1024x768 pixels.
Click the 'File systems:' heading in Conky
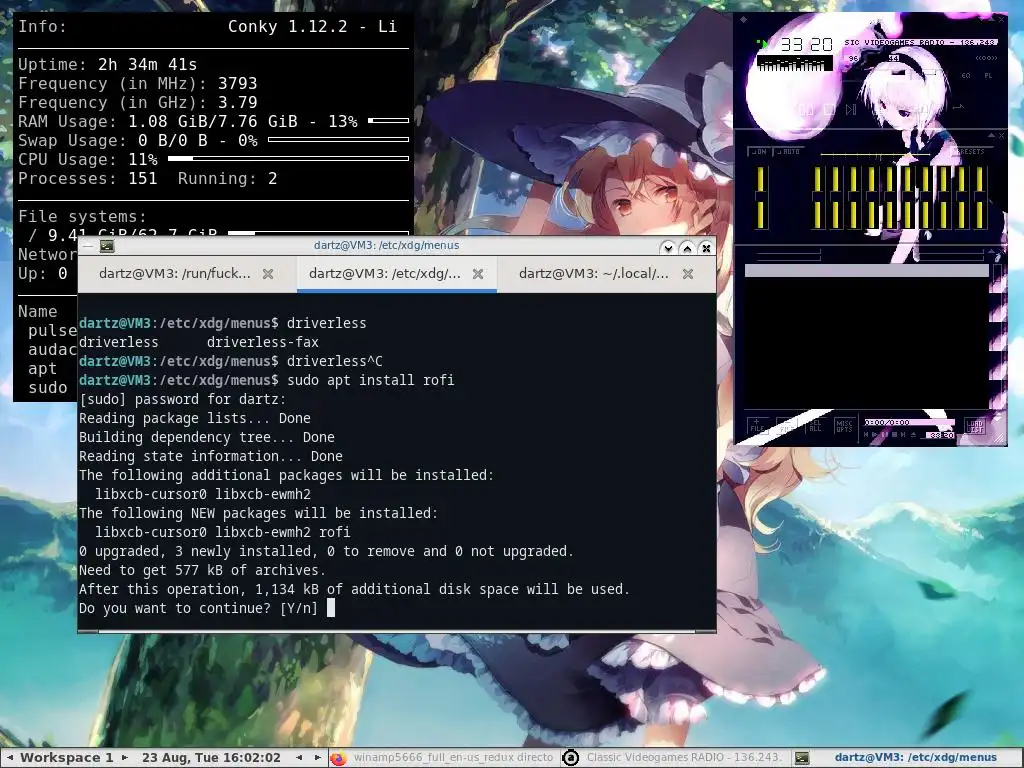pyautogui.click(x=82, y=216)
